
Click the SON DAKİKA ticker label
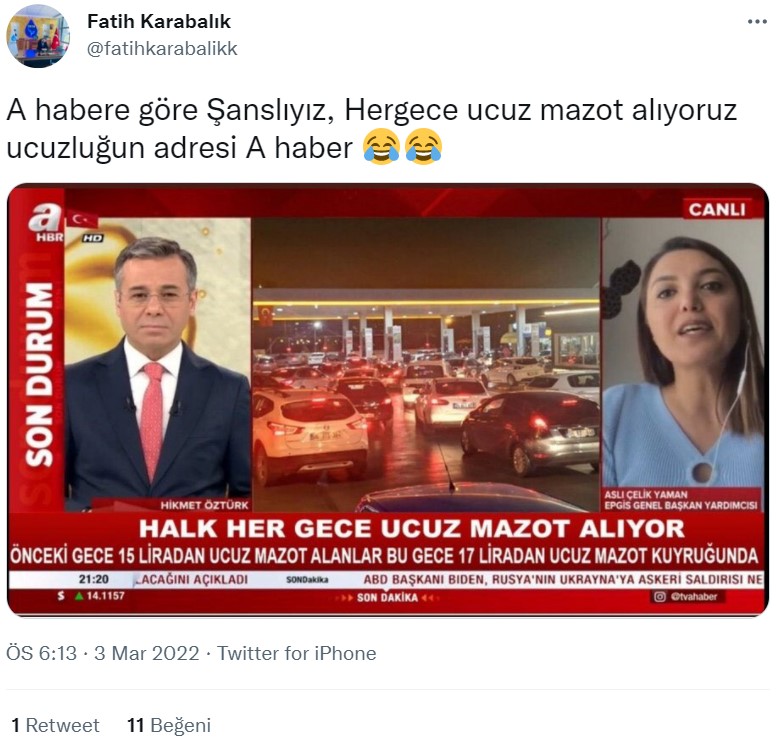point(388,597)
